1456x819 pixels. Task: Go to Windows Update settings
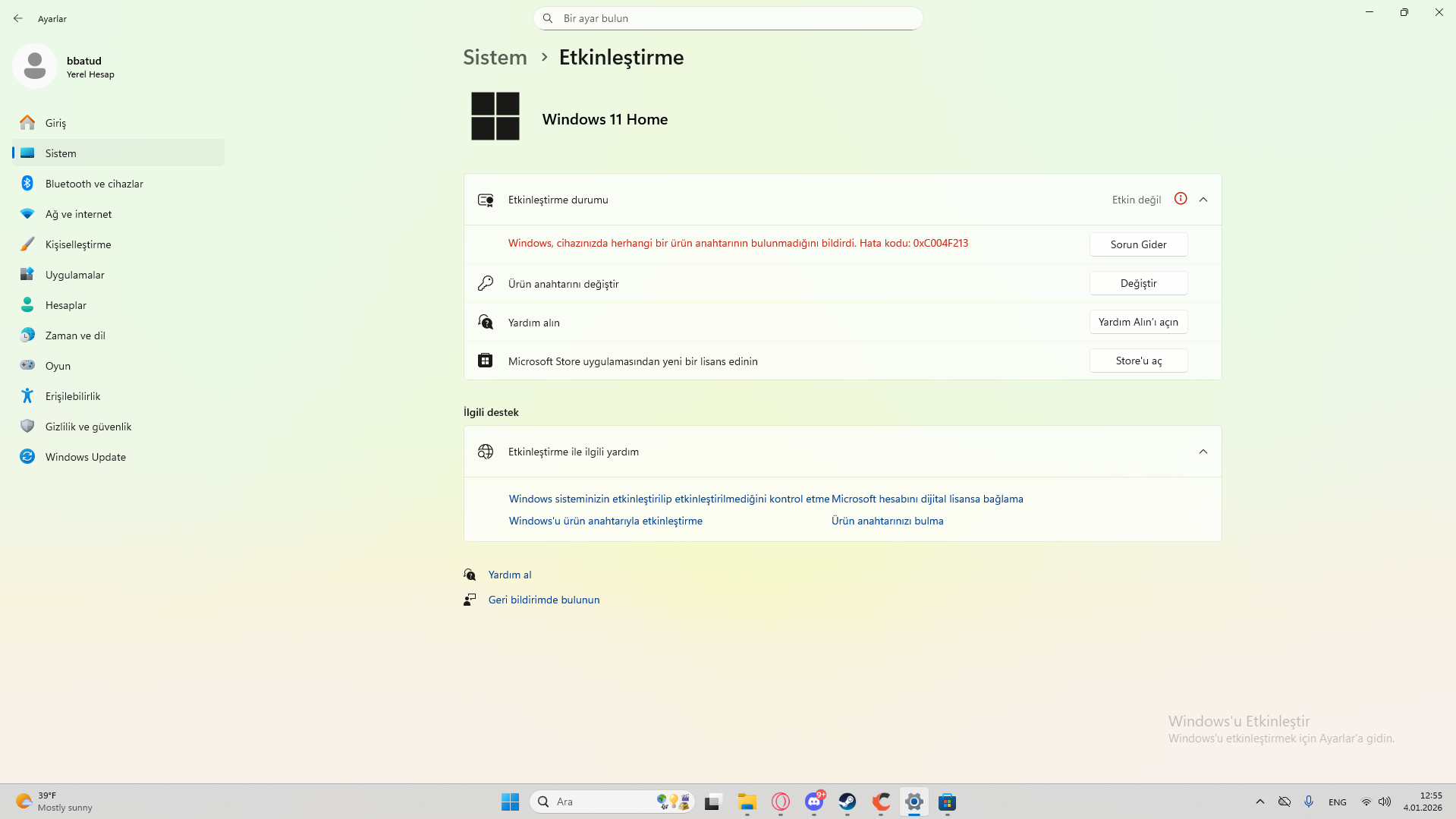click(118, 456)
